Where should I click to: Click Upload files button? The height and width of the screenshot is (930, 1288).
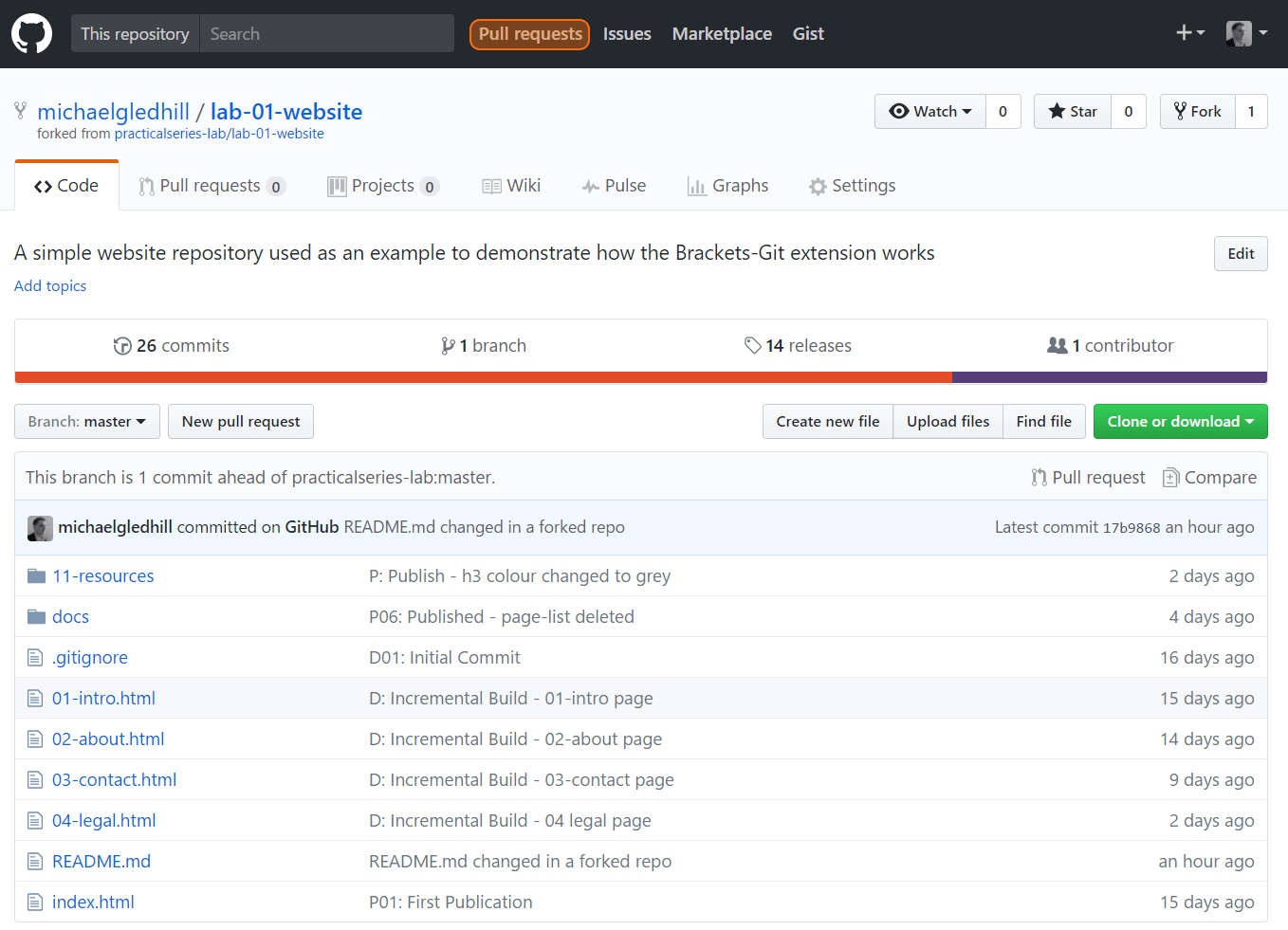coord(948,421)
